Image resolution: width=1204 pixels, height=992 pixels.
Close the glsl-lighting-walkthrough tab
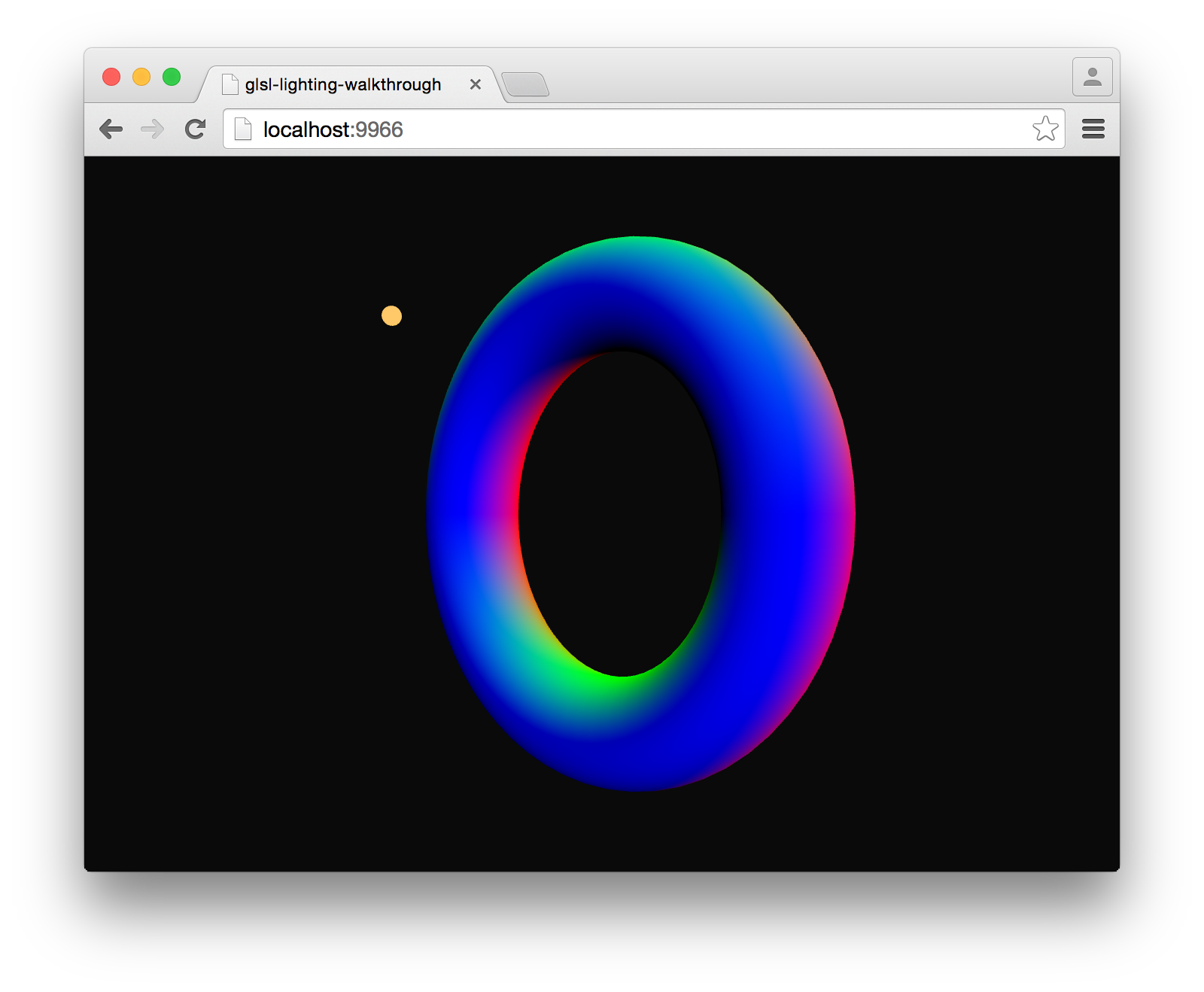(x=476, y=84)
